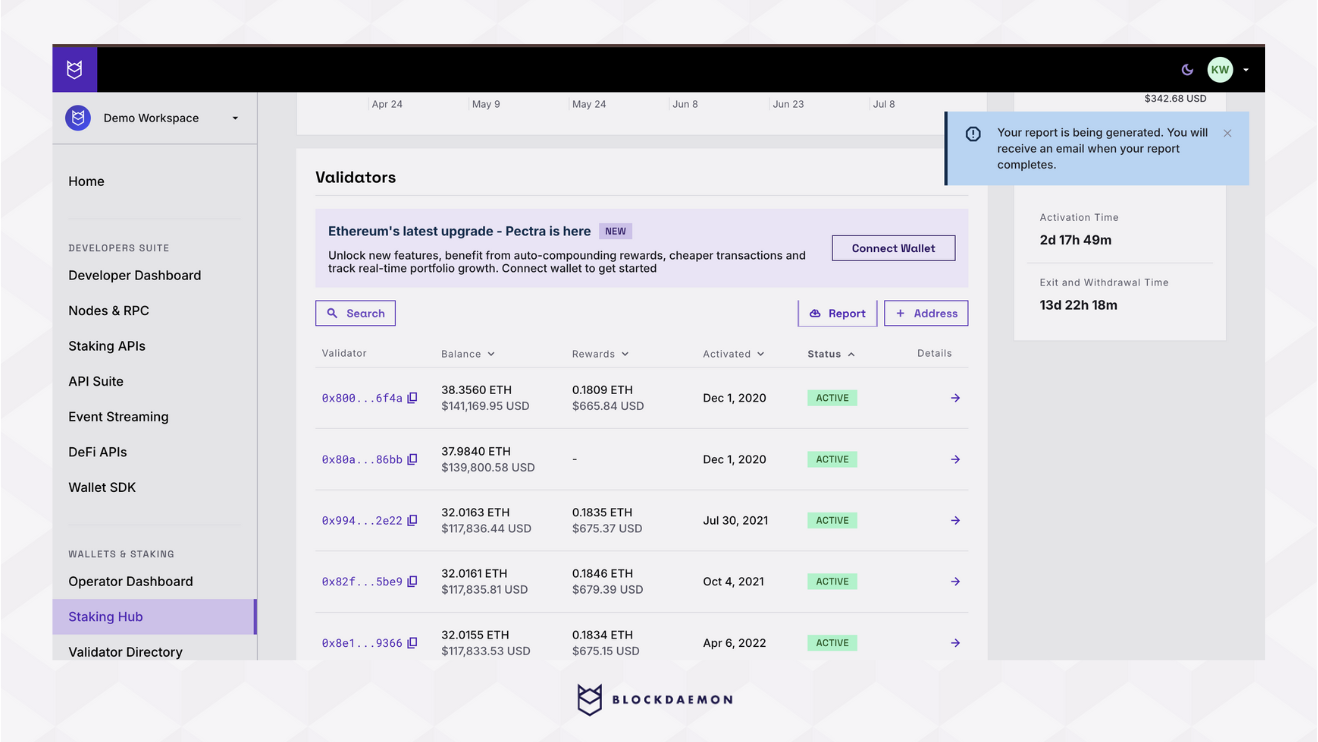
Task: Click the 38.3560 ETH balance value
Action: tap(476, 390)
